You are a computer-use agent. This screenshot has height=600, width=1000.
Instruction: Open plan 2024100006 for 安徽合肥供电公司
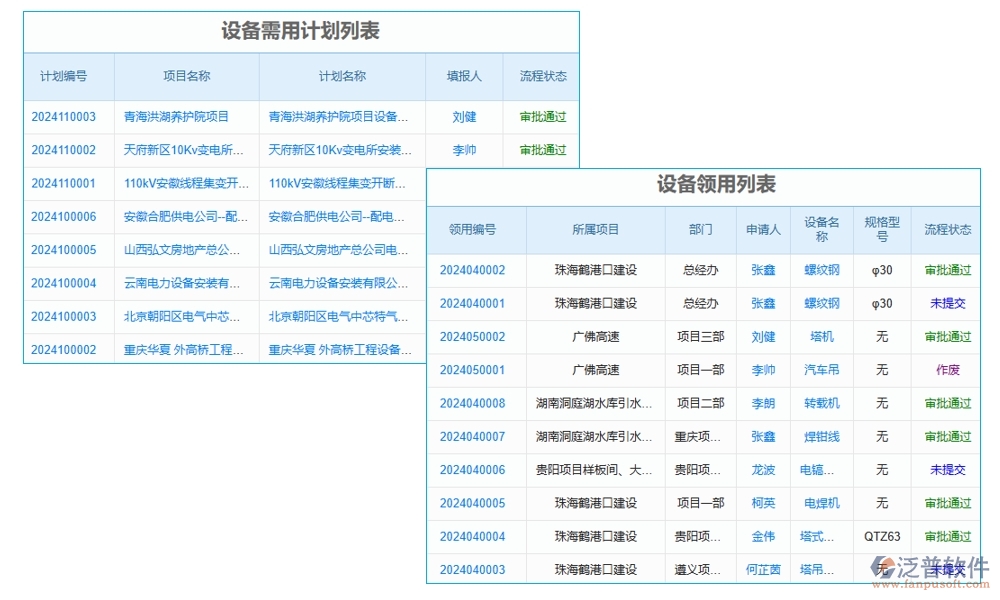click(x=67, y=217)
